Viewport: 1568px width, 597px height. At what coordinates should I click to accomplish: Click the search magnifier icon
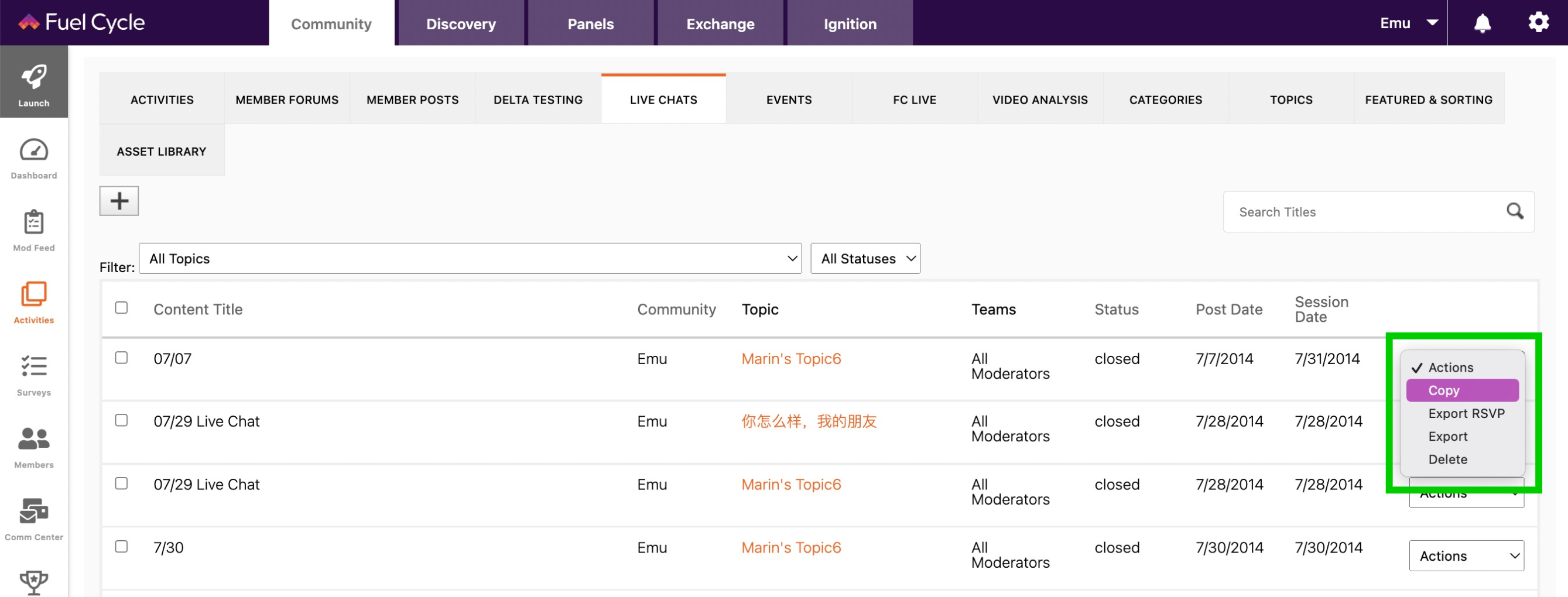coord(1515,211)
